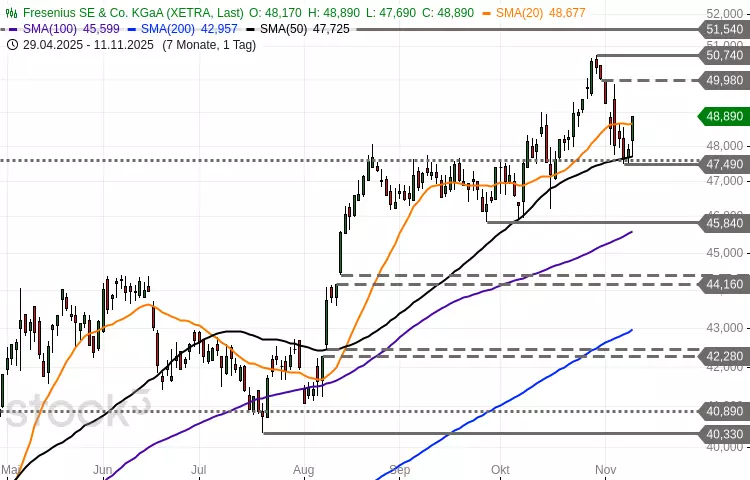Select the 50,740 price level label
Screen dimensions: 750x480
point(723,56)
